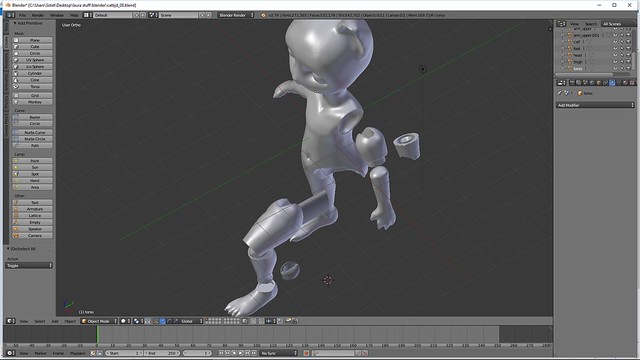Add a Nurbs Curve

click(x=32, y=132)
